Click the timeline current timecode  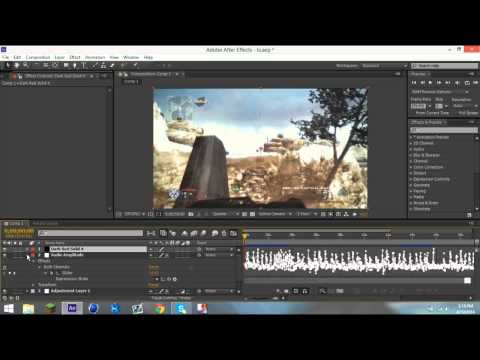19,231
